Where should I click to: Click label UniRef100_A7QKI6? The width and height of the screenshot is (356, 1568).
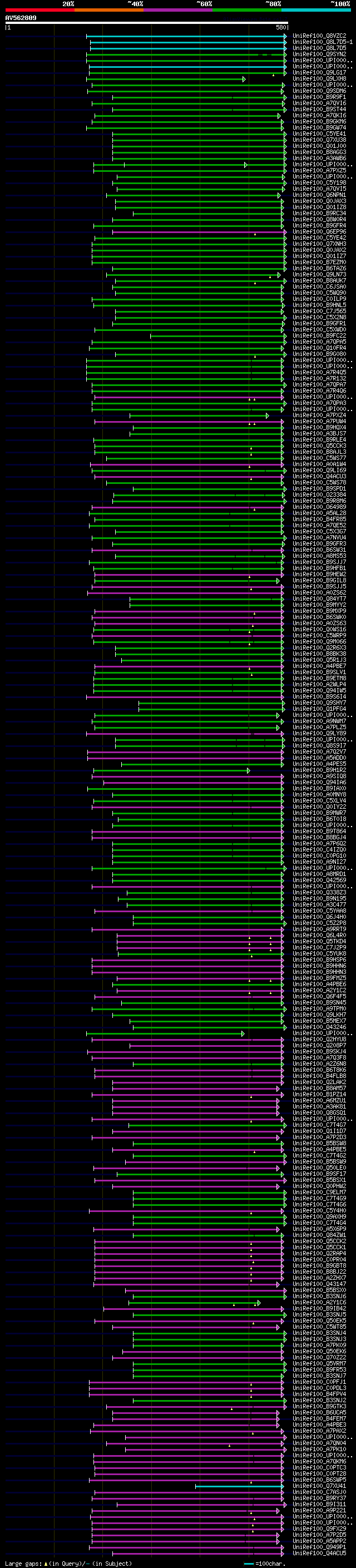(x=319, y=116)
